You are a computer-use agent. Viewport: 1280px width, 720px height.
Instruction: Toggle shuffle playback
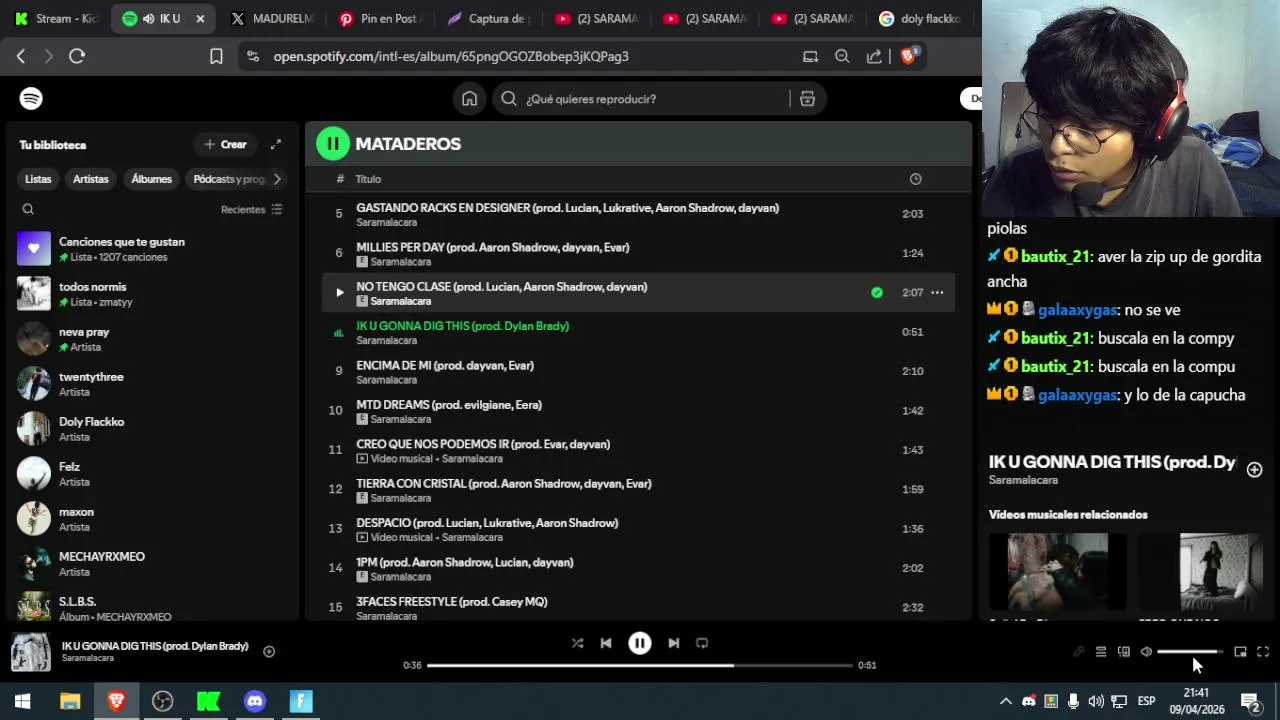point(577,643)
